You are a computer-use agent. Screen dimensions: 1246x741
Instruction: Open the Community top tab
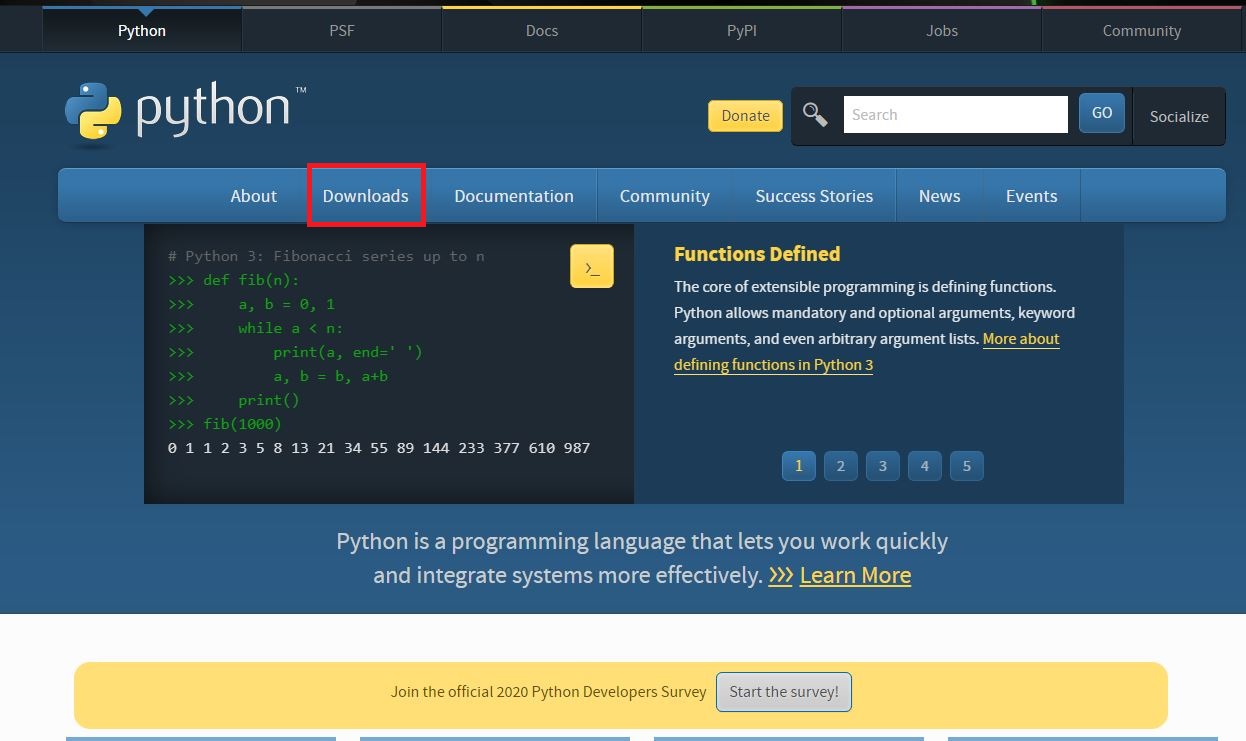pos(1142,31)
